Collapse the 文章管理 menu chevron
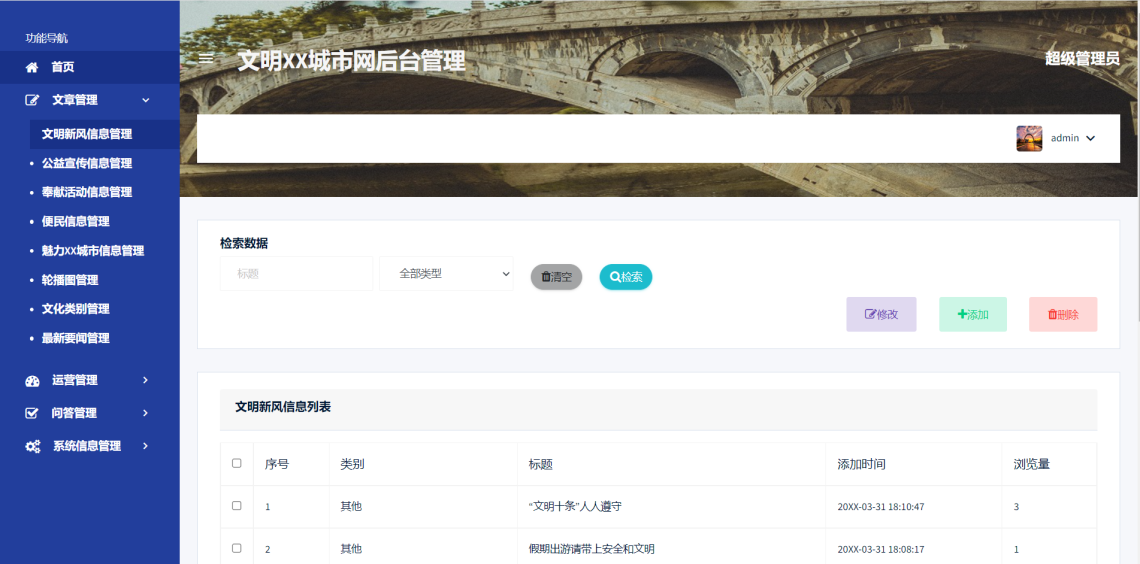The width and height of the screenshot is (1140, 564). pos(145,100)
